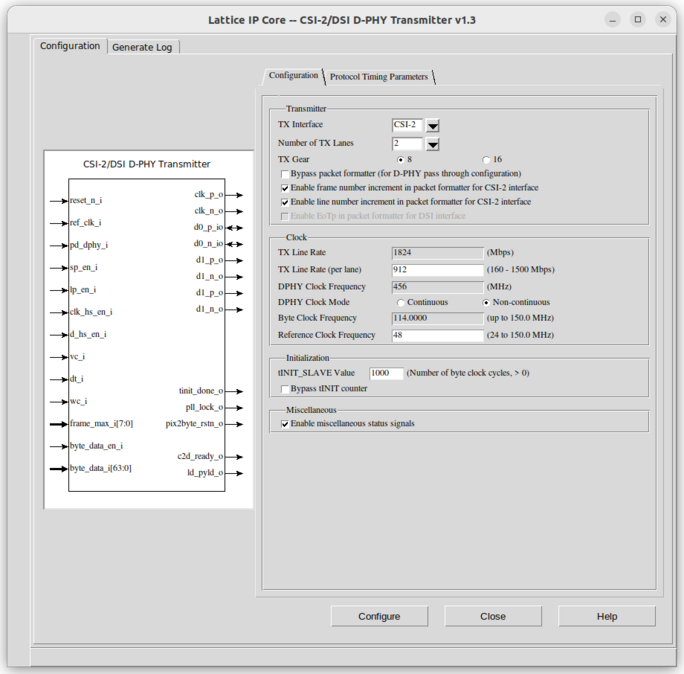The width and height of the screenshot is (684, 674).
Task: Open the Protocol Timing Parameters tab
Action: pyautogui.click(x=379, y=77)
